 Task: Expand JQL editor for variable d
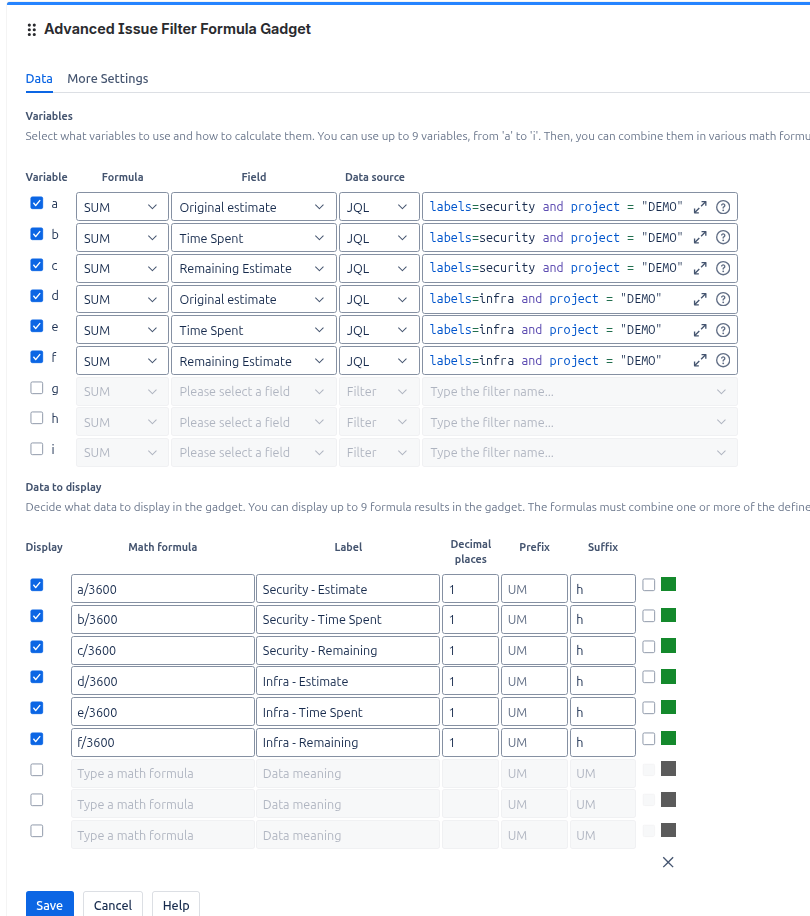point(700,300)
